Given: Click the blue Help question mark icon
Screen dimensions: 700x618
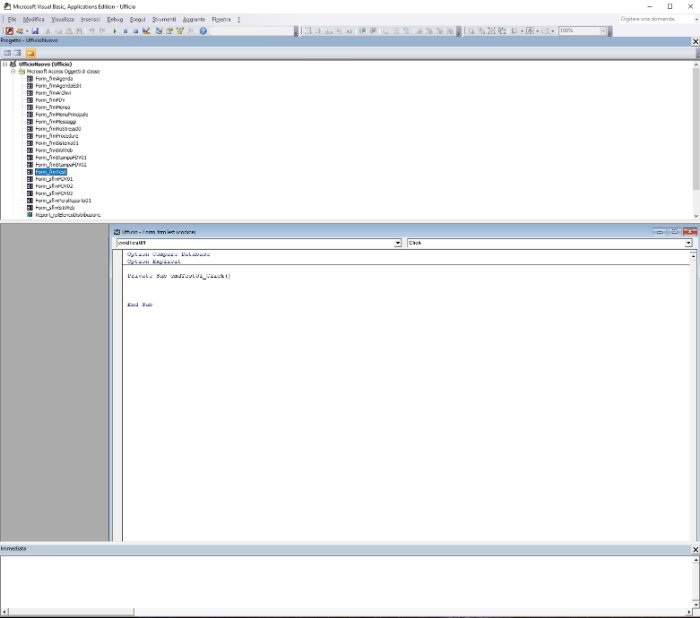Looking at the screenshot, I should 203,31.
